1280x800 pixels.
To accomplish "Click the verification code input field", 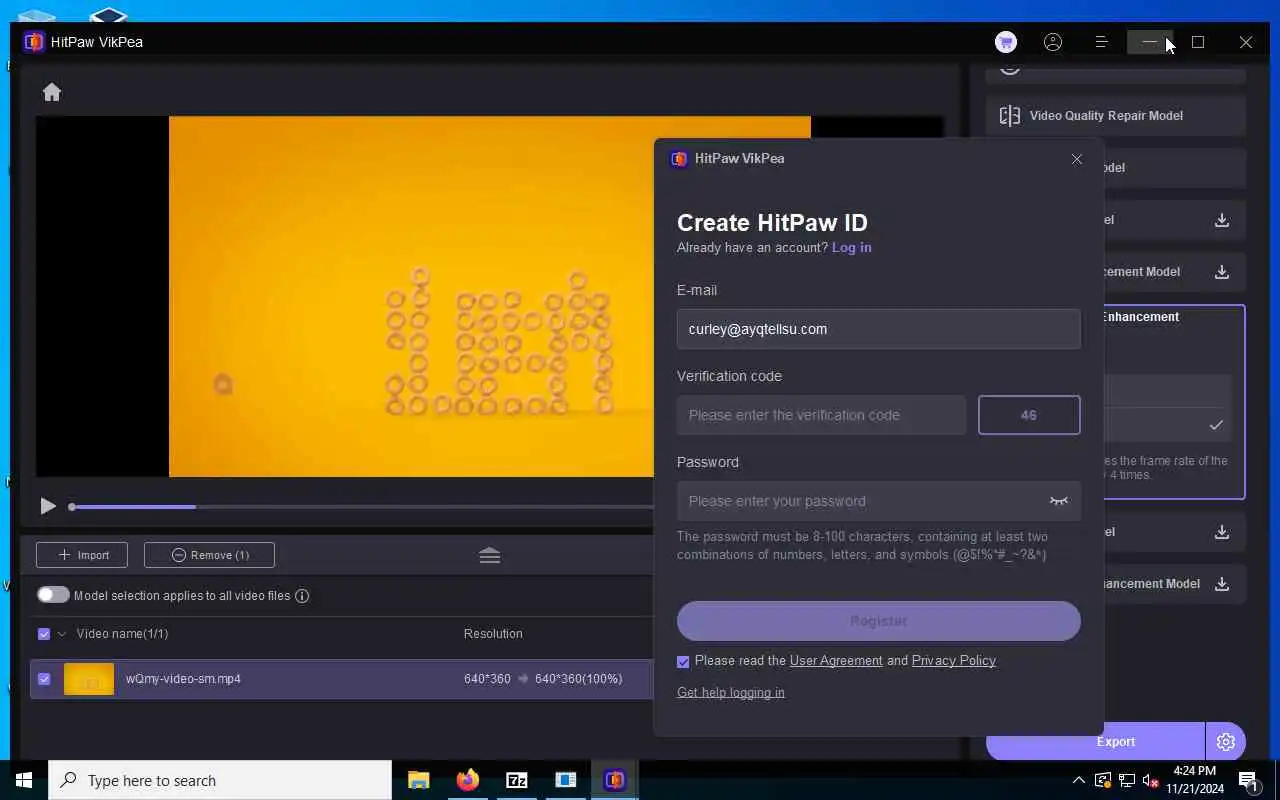I will click(821, 415).
